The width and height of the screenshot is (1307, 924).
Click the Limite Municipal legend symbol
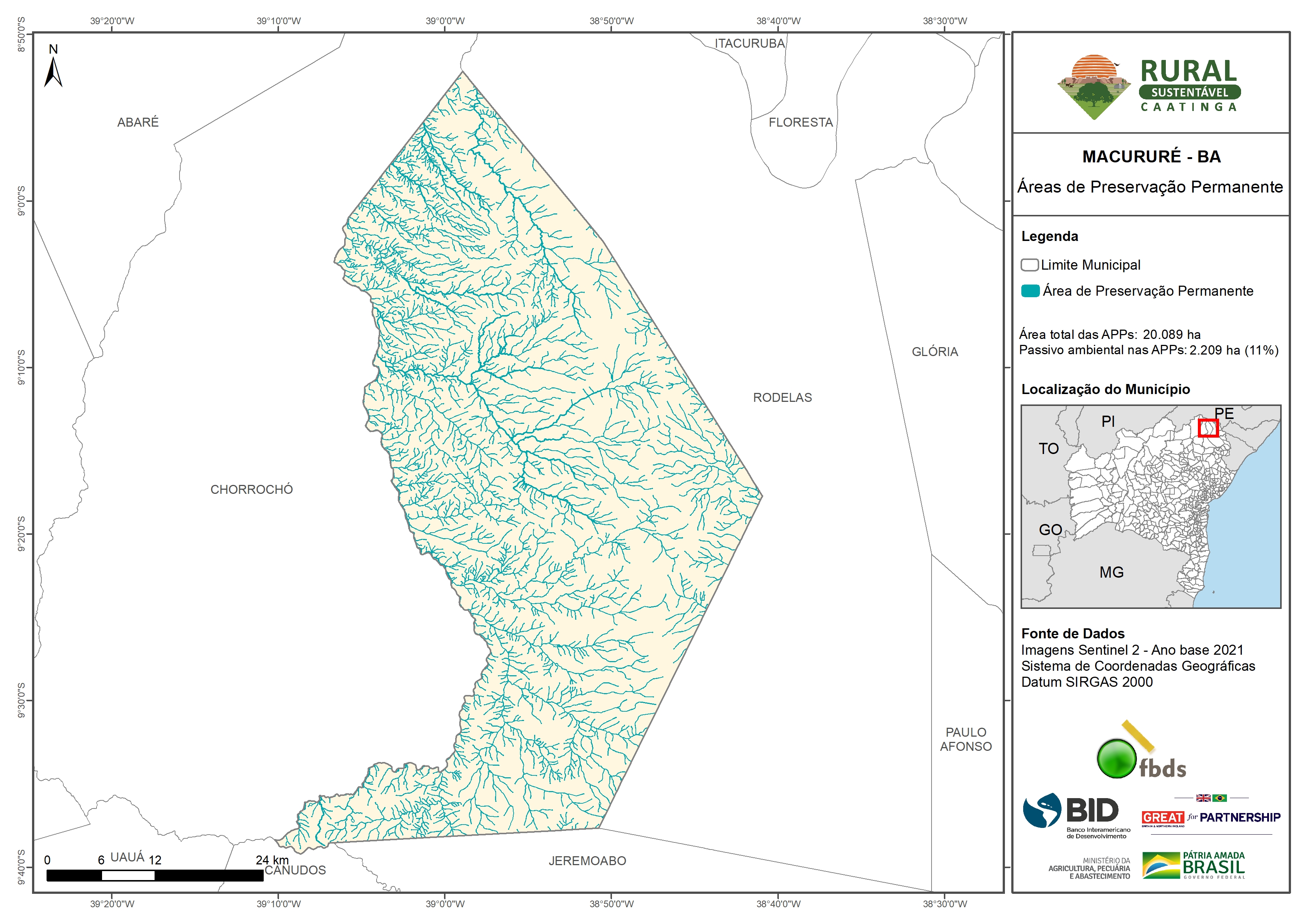pos(1029,265)
